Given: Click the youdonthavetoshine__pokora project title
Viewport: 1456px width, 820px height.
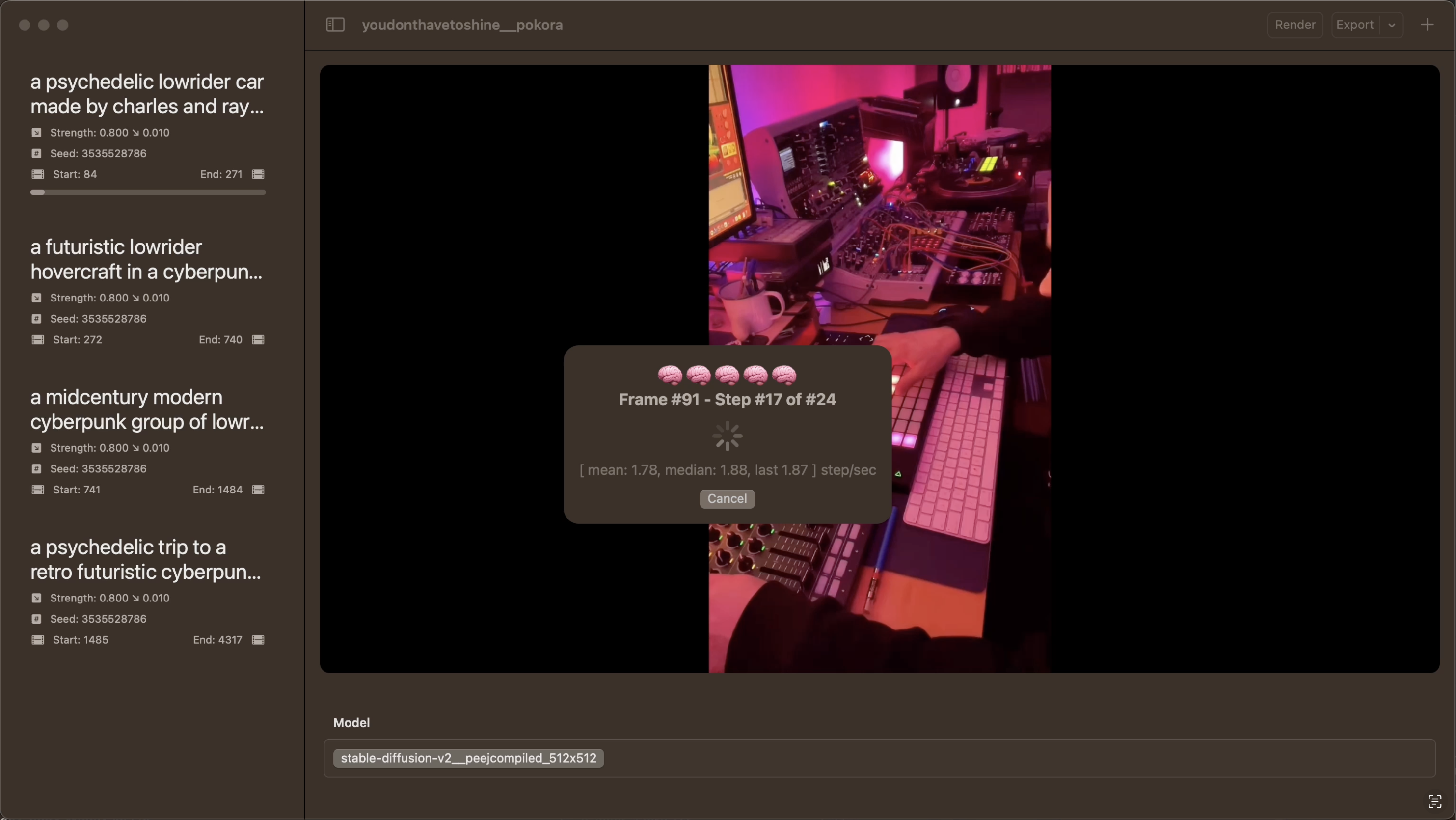Looking at the screenshot, I should (462, 25).
